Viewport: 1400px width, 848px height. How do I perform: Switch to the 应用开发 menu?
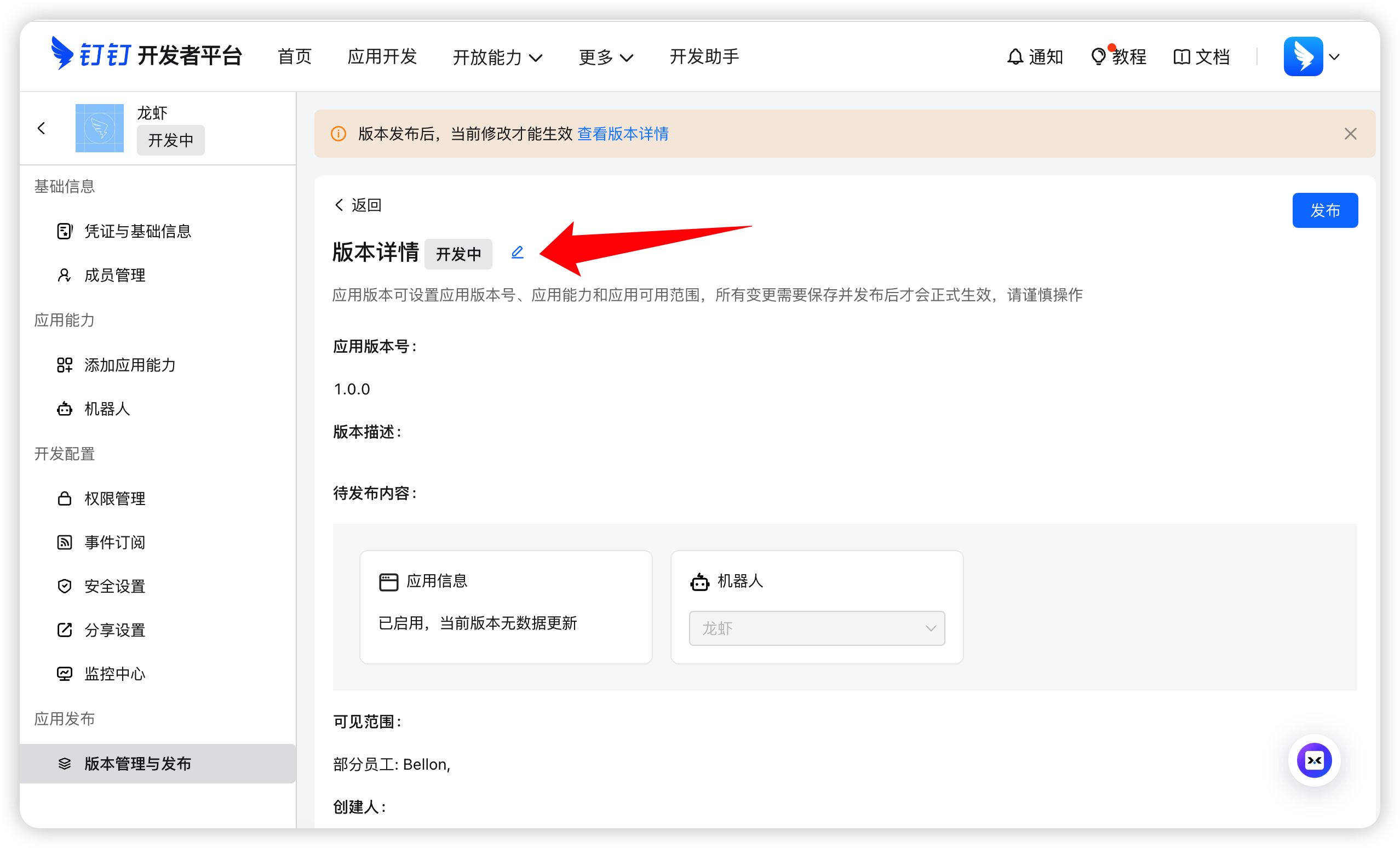[x=382, y=57]
